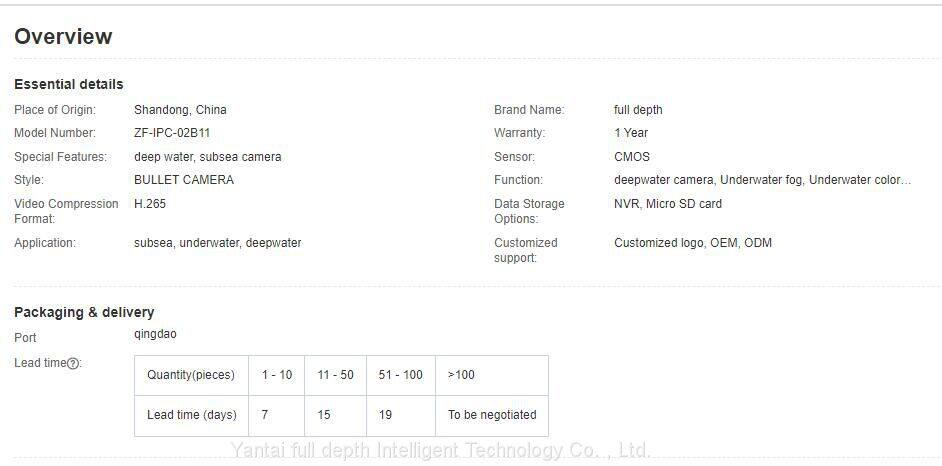Click the 'To be negotiated' lead time cell

492,415
